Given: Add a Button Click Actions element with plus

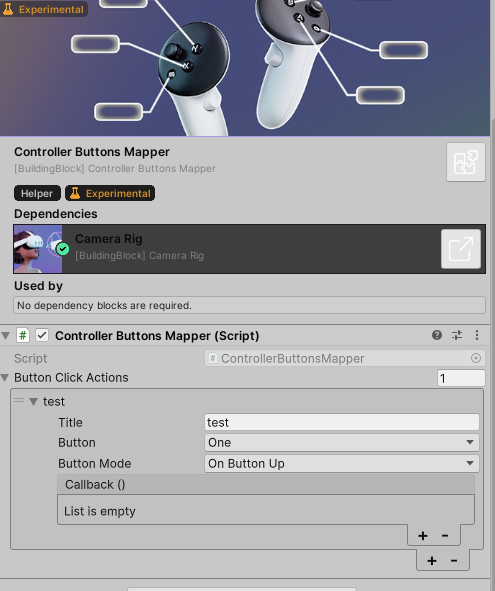Looking at the screenshot, I should pyautogui.click(x=432, y=561).
